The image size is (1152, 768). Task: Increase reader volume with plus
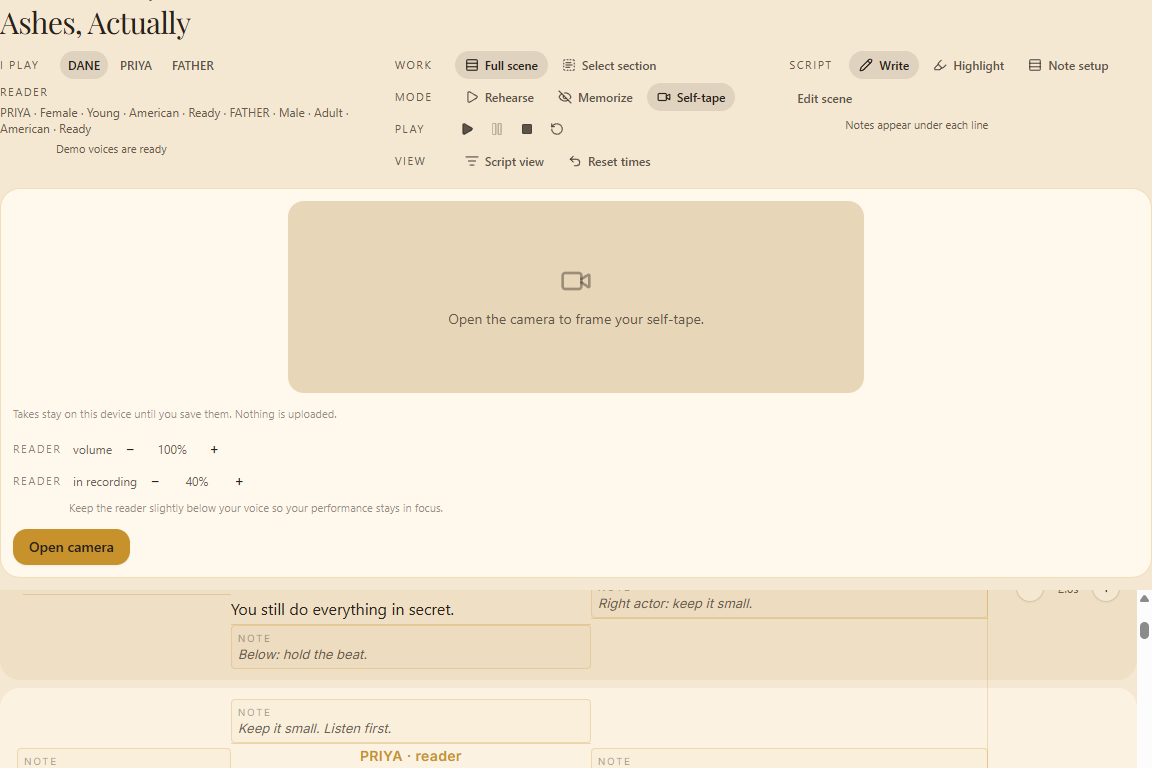(214, 450)
